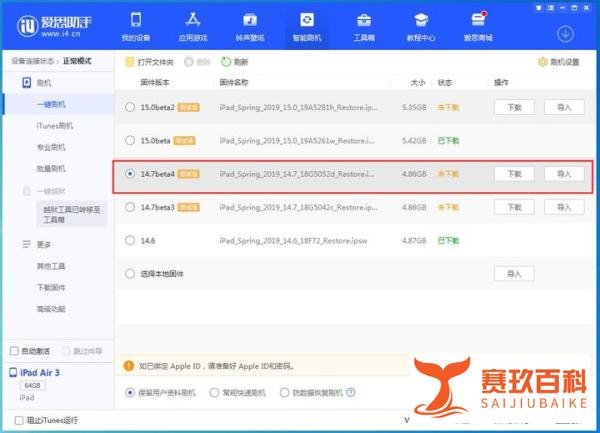Screen dimensions: 600x433
Task: Click the iPad_Spring_2019_14.6_18F72_Restore.ipsw filename
Action: [x=293, y=241]
